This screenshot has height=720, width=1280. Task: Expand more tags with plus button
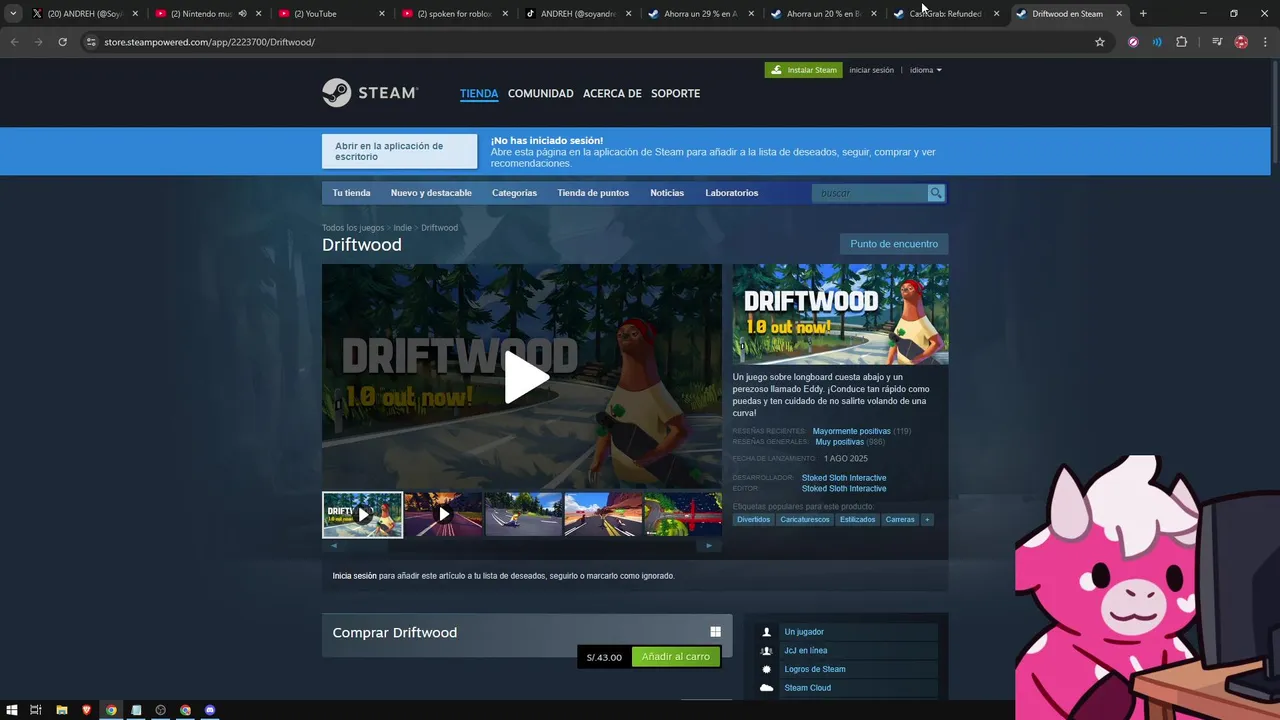[x=927, y=520]
